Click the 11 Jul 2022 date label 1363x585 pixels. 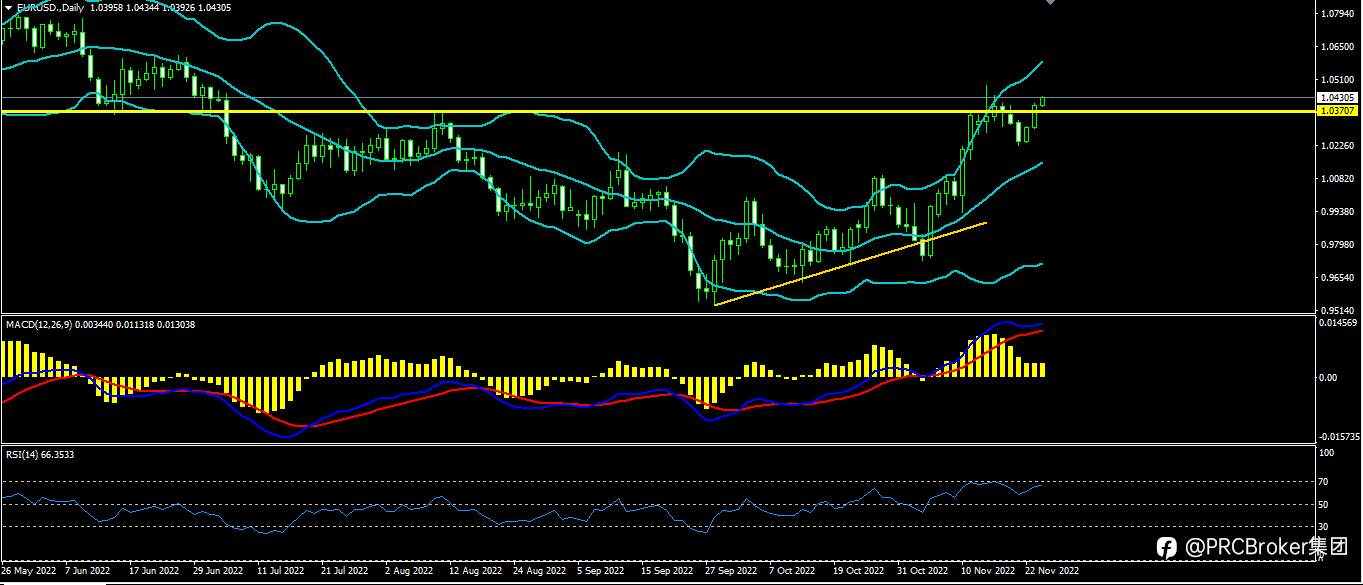pos(280,571)
